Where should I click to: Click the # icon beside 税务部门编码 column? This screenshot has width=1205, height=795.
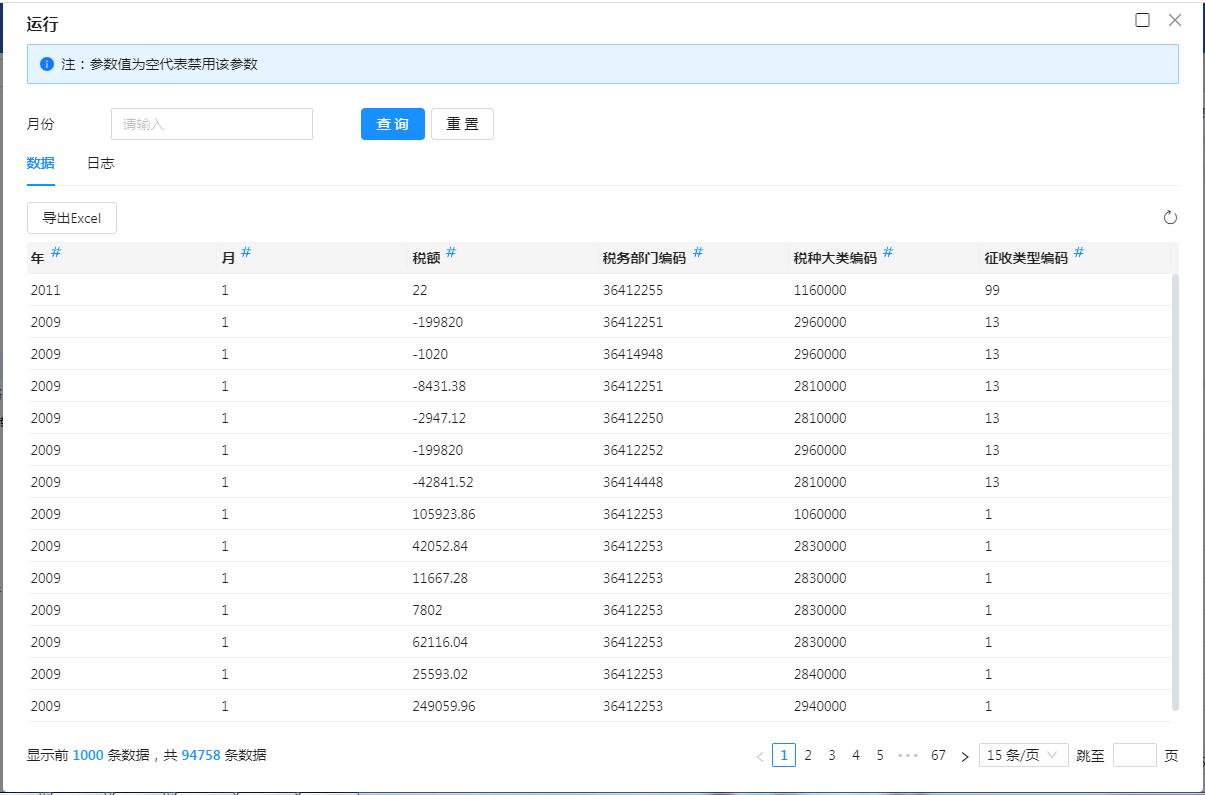pos(698,253)
